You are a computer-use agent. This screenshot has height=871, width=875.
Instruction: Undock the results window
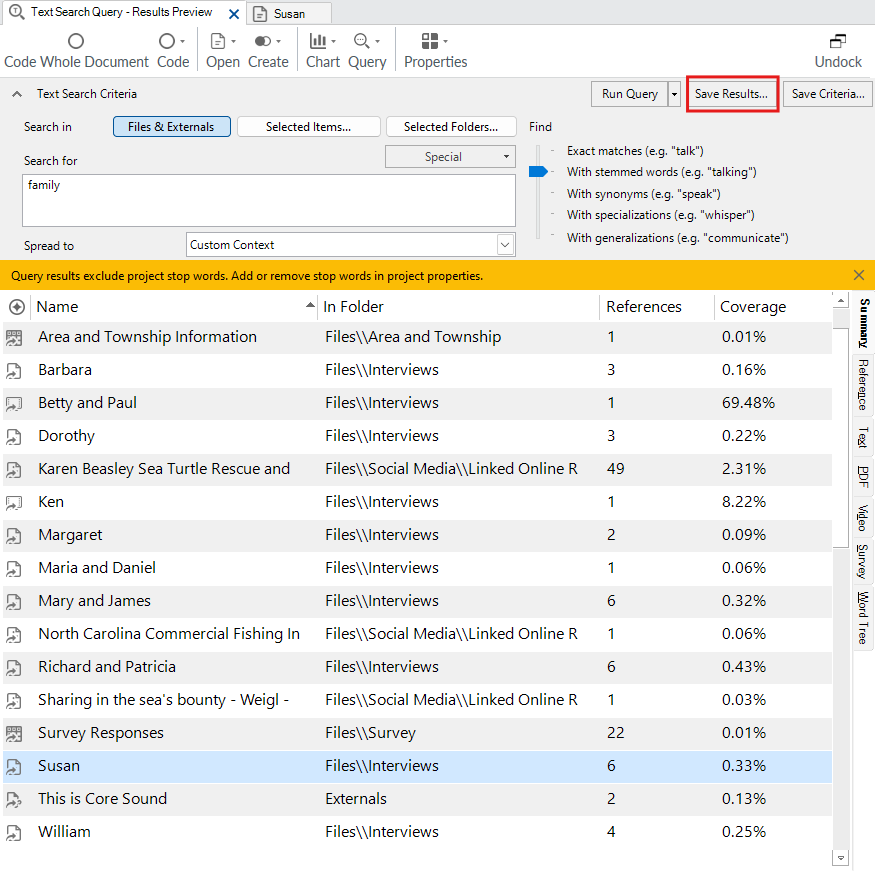pyautogui.click(x=838, y=50)
